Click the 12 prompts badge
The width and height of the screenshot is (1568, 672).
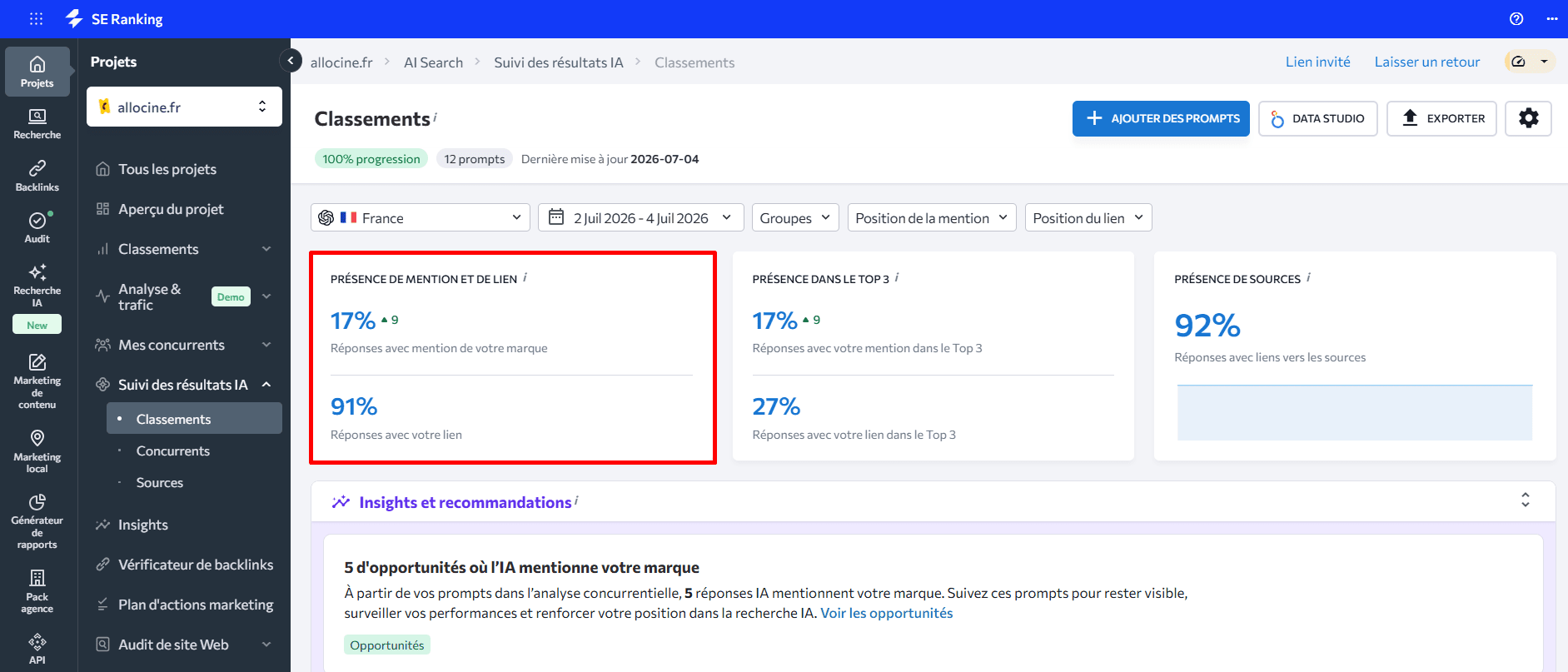pyautogui.click(x=475, y=158)
